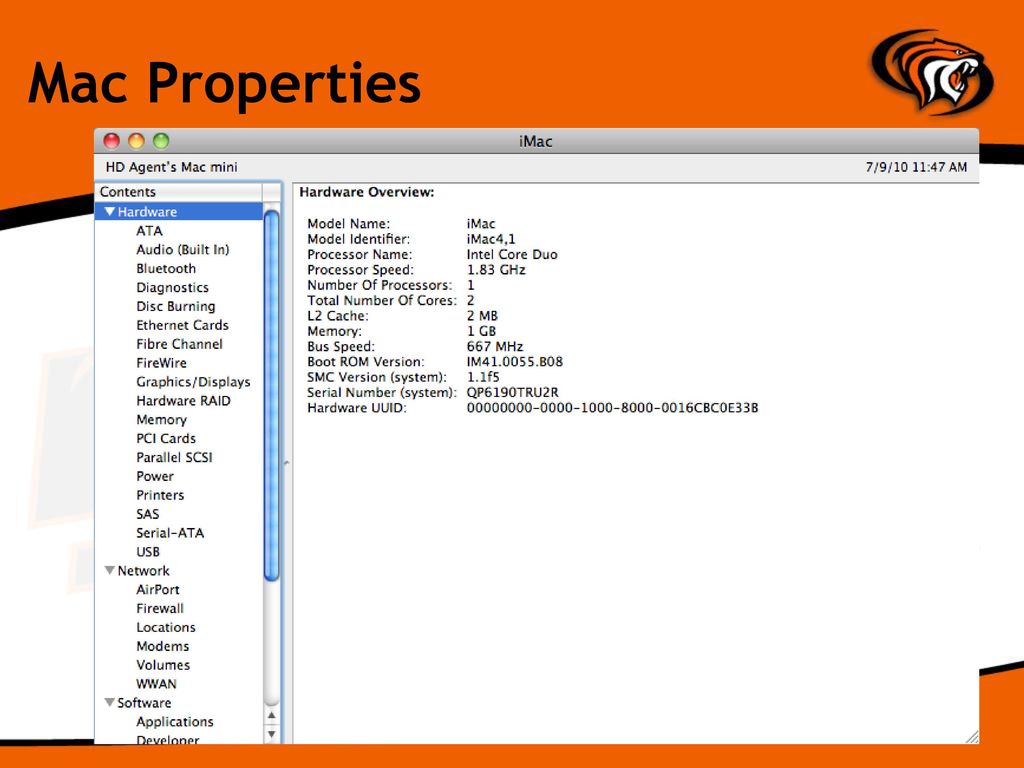Image resolution: width=1024 pixels, height=768 pixels.
Task: Select Ethernet Cards entry
Action: click(182, 325)
